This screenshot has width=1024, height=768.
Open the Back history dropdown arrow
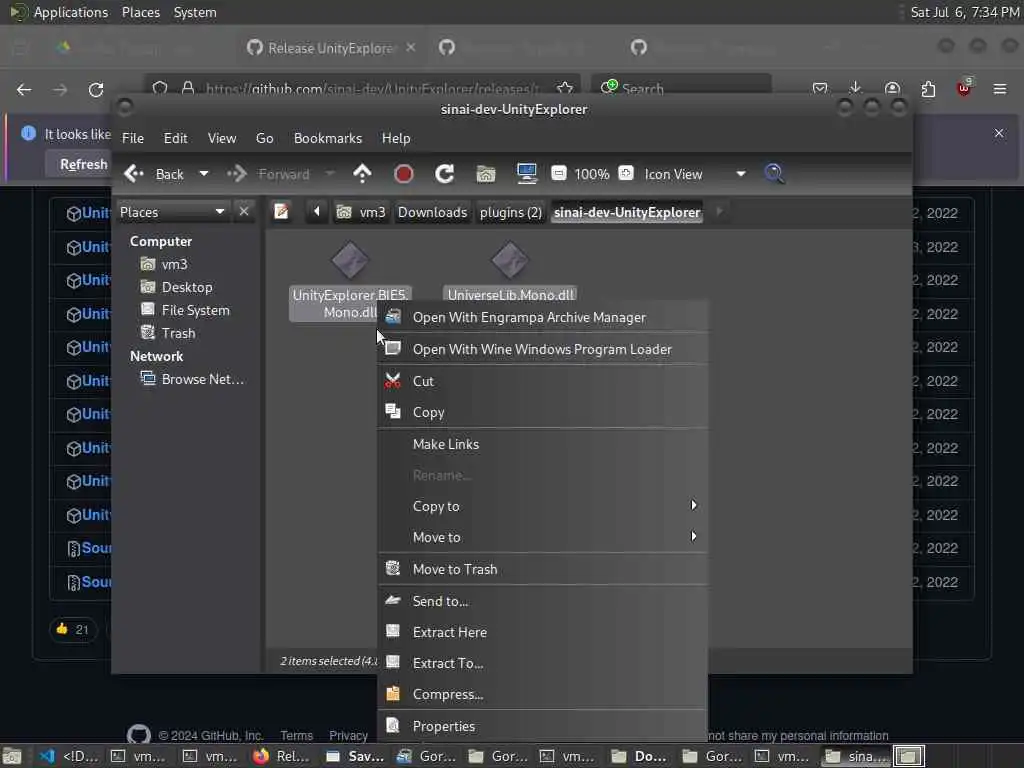pyautogui.click(x=204, y=174)
